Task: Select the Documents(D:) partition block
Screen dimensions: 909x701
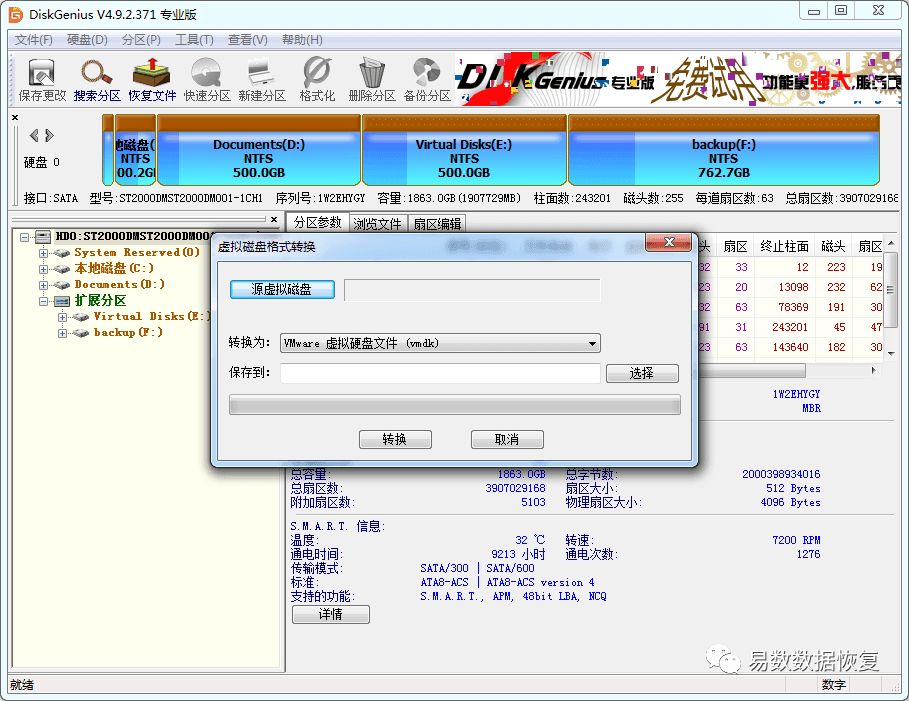Action: pyautogui.click(x=259, y=150)
